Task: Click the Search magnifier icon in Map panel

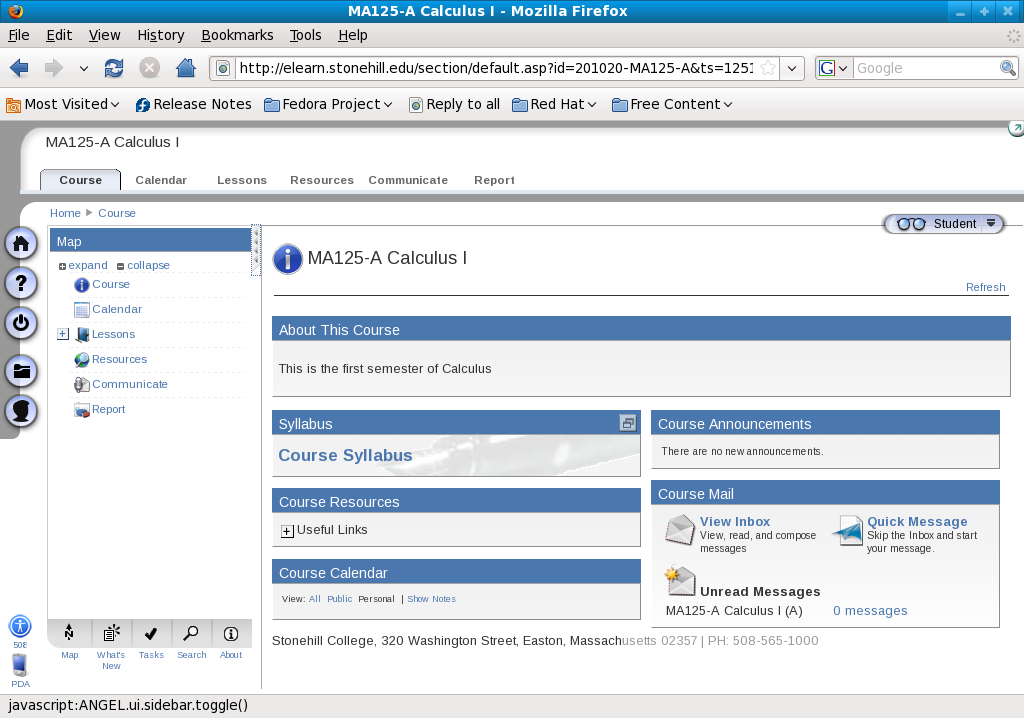Action: point(191,633)
